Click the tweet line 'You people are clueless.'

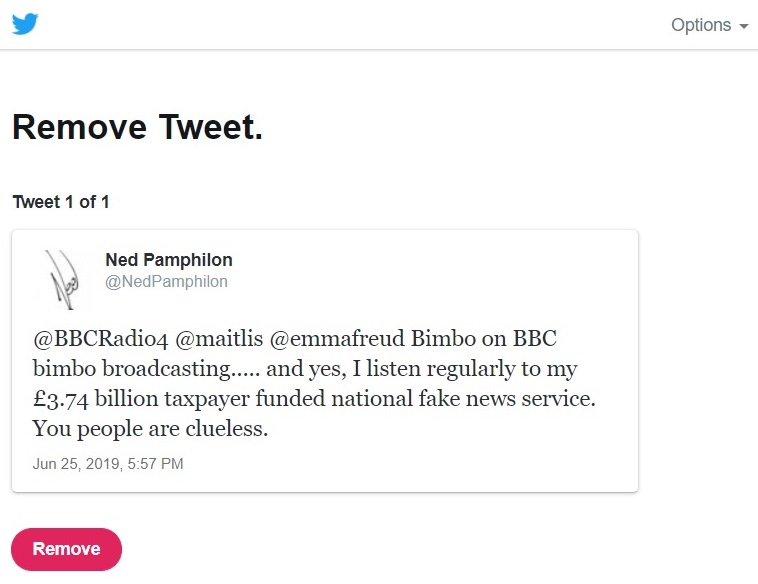150,428
